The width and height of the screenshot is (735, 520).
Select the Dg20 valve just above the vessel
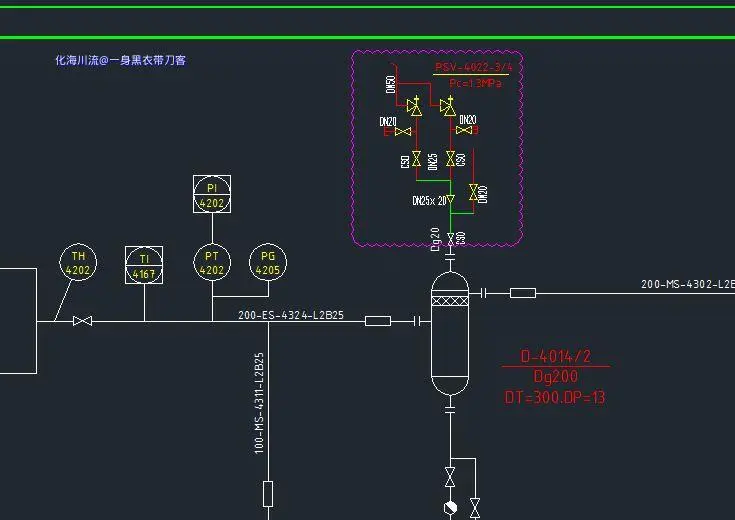(x=450, y=239)
